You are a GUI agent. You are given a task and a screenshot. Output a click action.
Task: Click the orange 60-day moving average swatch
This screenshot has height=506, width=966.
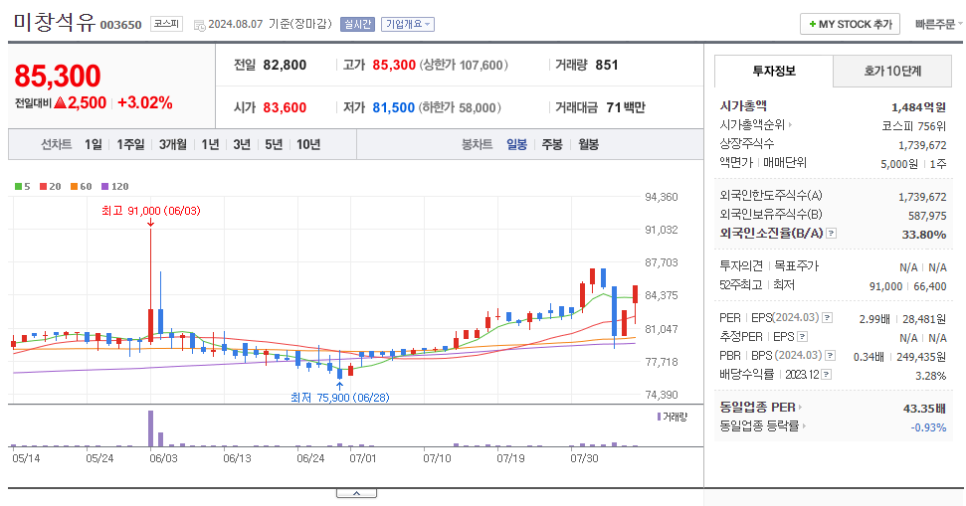pos(74,186)
